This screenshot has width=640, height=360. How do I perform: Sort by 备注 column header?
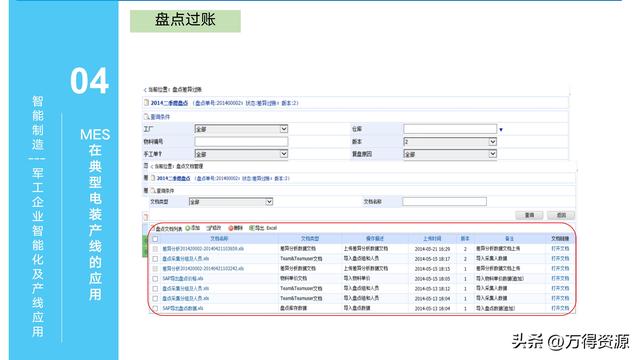509,239
